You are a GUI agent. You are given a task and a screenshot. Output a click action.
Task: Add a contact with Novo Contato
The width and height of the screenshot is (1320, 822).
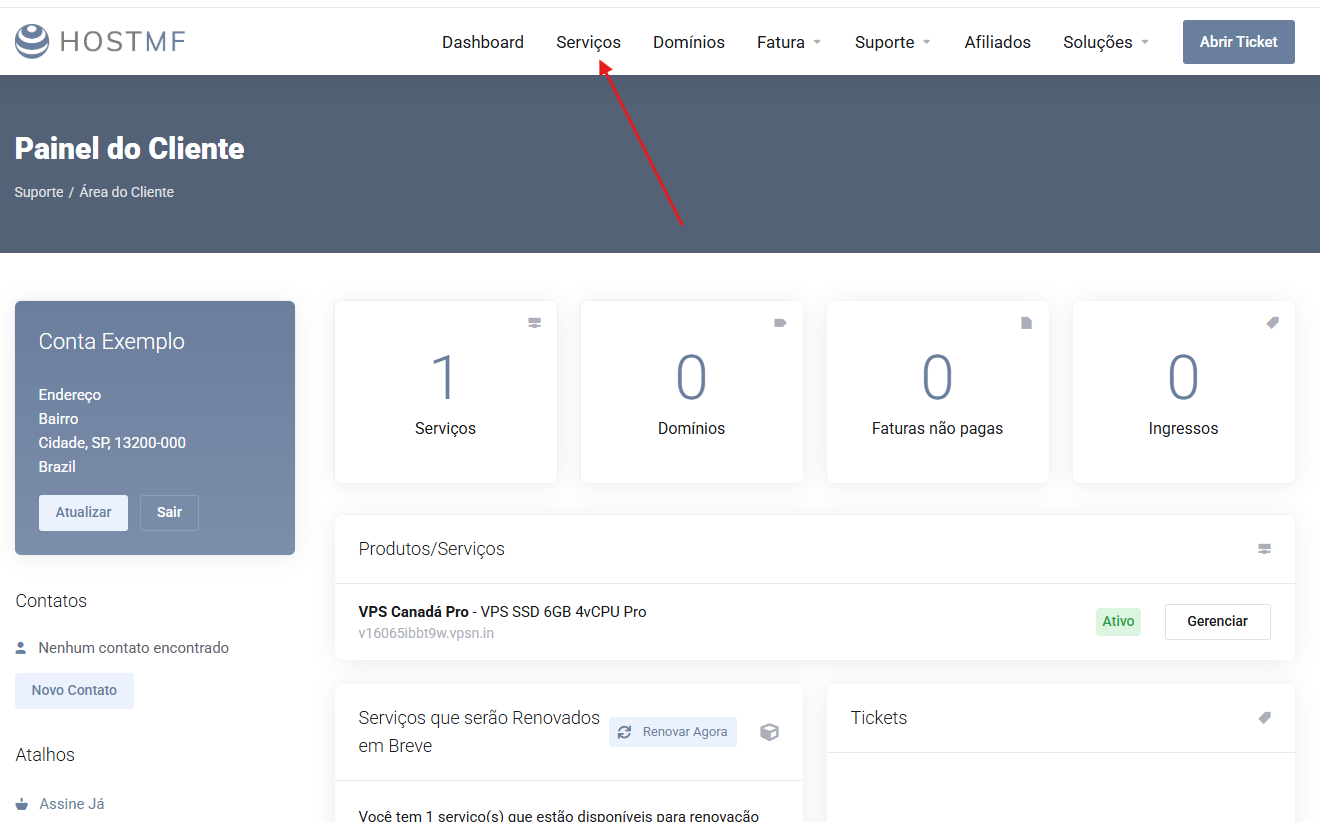pos(74,690)
